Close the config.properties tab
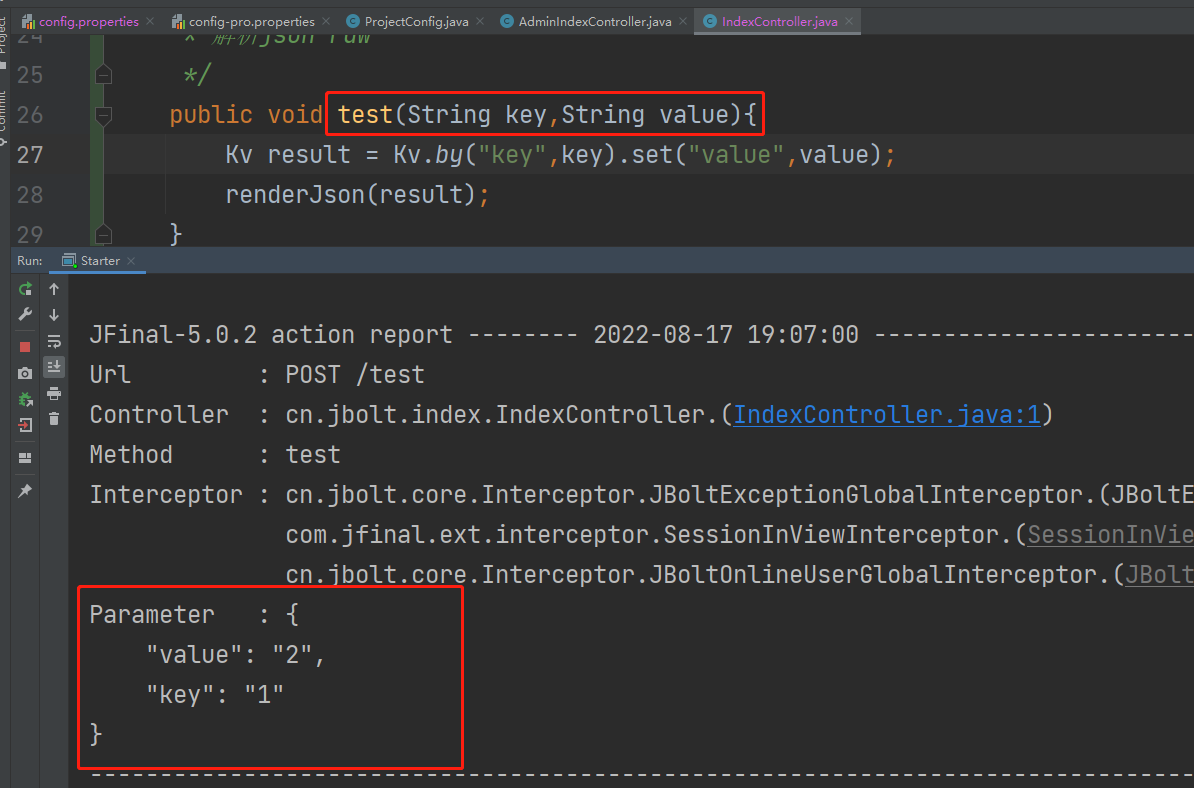The height and width of the screenshot is (788, 1194). [150, 21]
